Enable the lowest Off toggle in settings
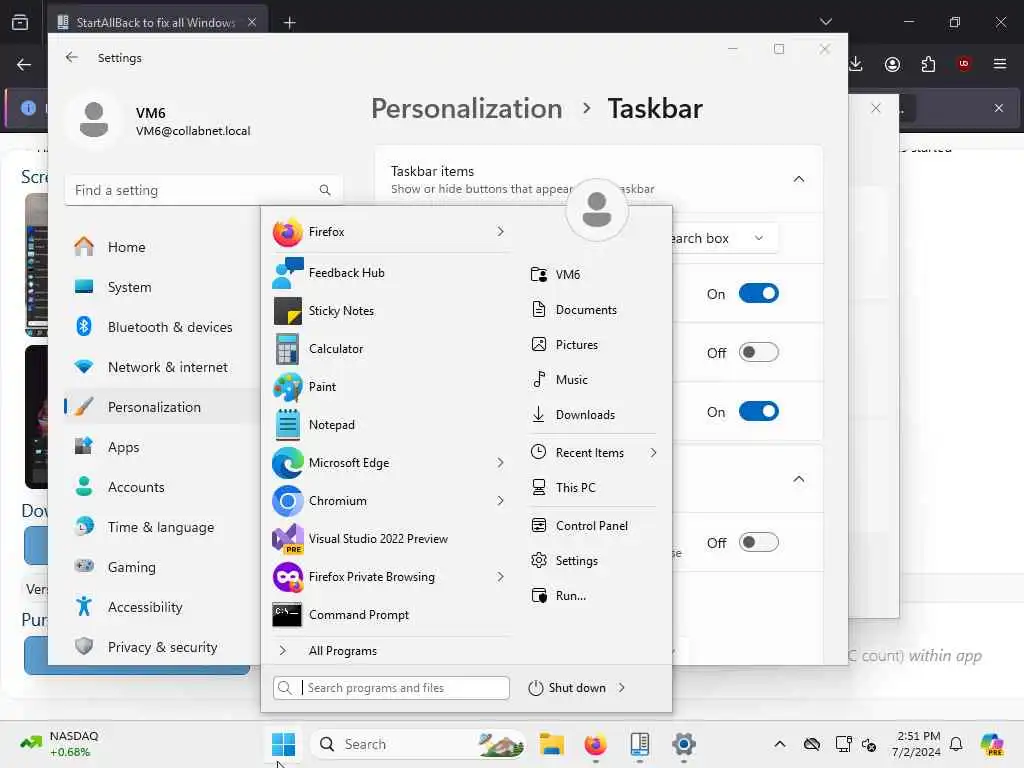Image resolution: width=1024 pixels, height=768 pixels. click(759, 543)
